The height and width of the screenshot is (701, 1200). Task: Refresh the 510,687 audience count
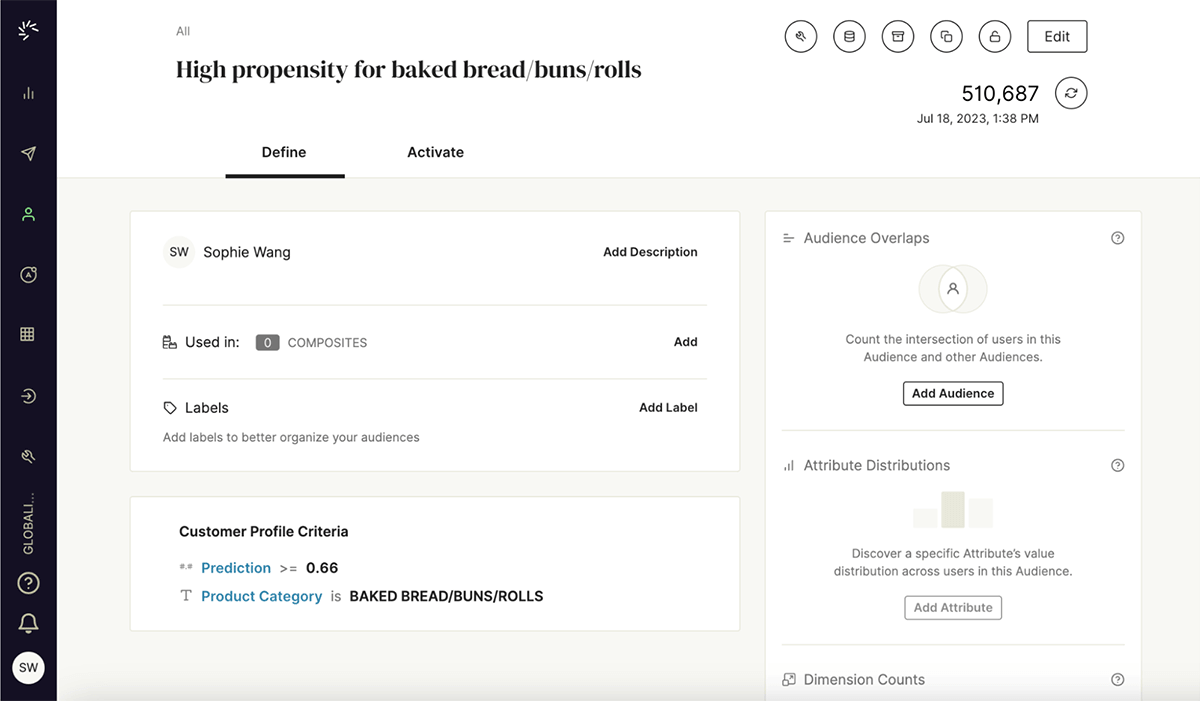tap(1071, 93)
